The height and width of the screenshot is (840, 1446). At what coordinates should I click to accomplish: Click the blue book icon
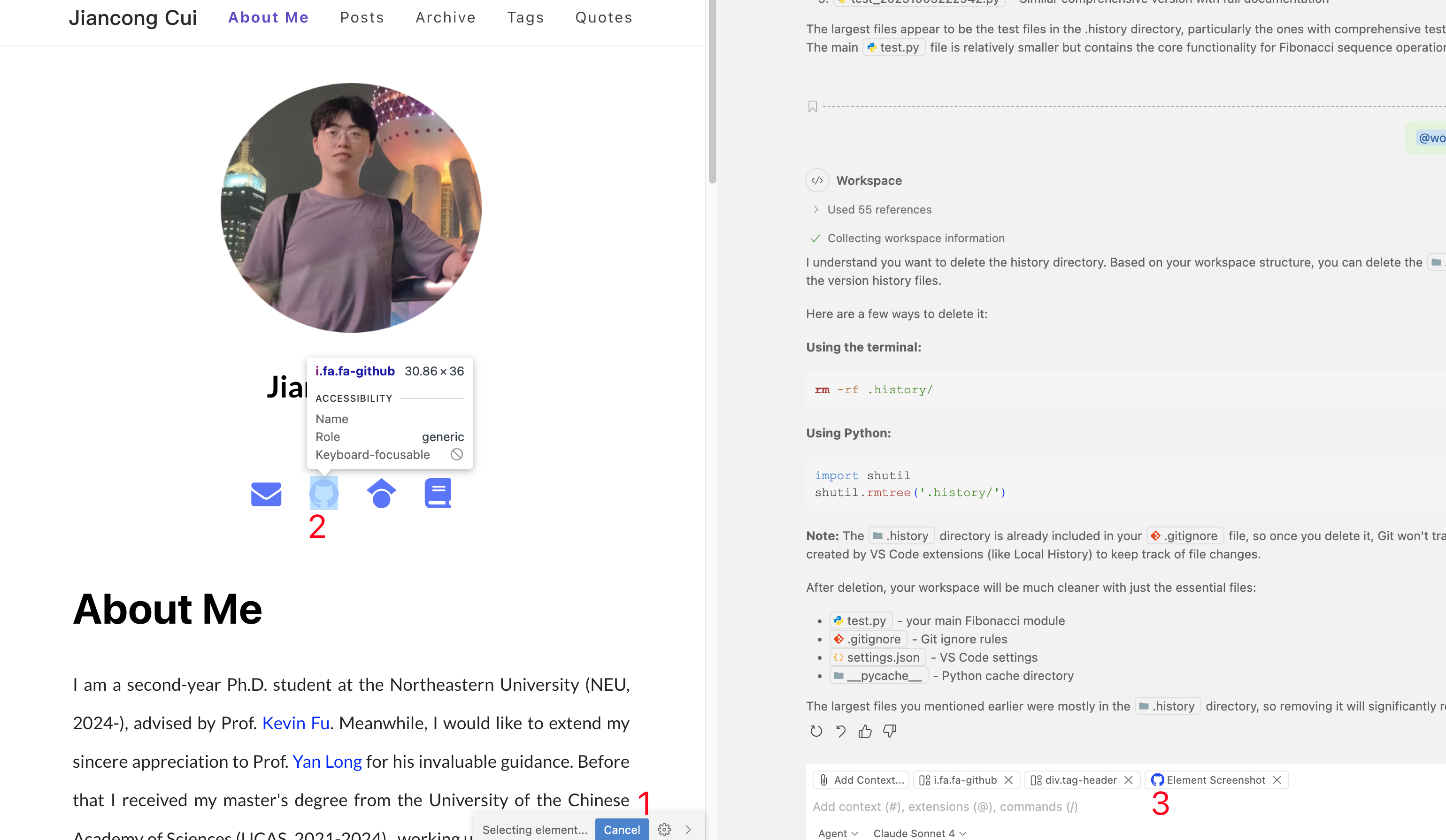pyautogui.click(x=438, y=493)
